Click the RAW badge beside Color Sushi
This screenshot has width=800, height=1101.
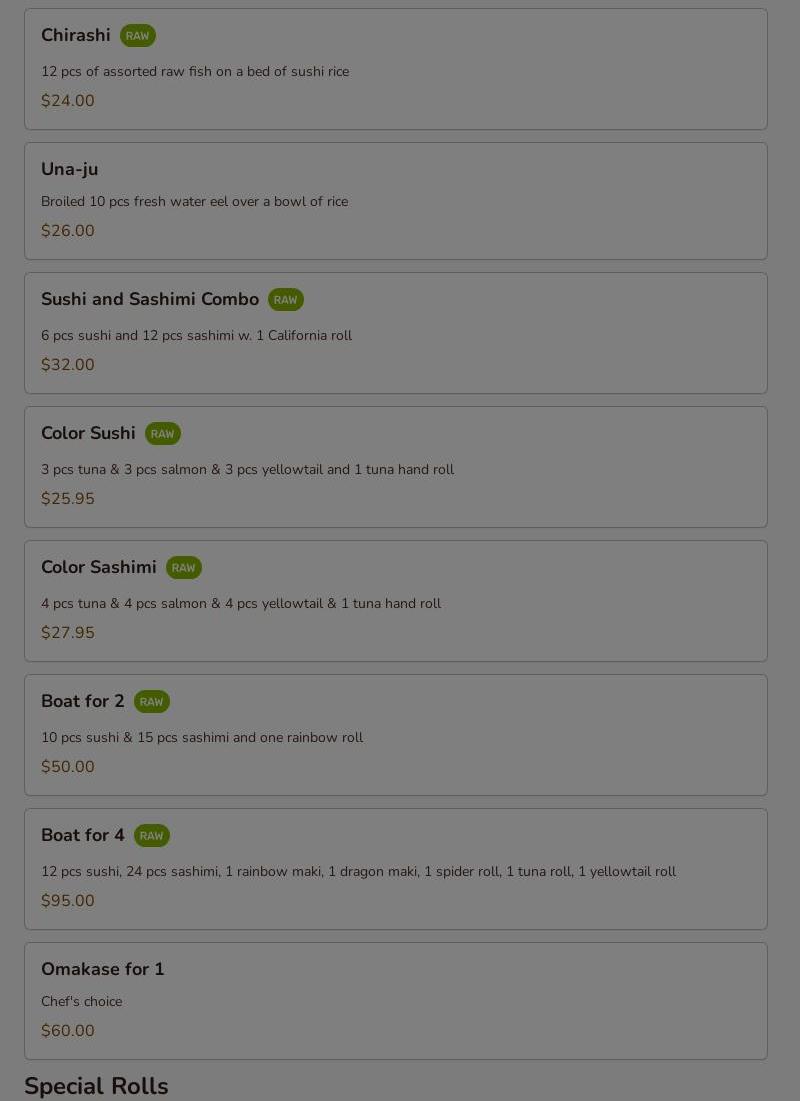[162, 434]
